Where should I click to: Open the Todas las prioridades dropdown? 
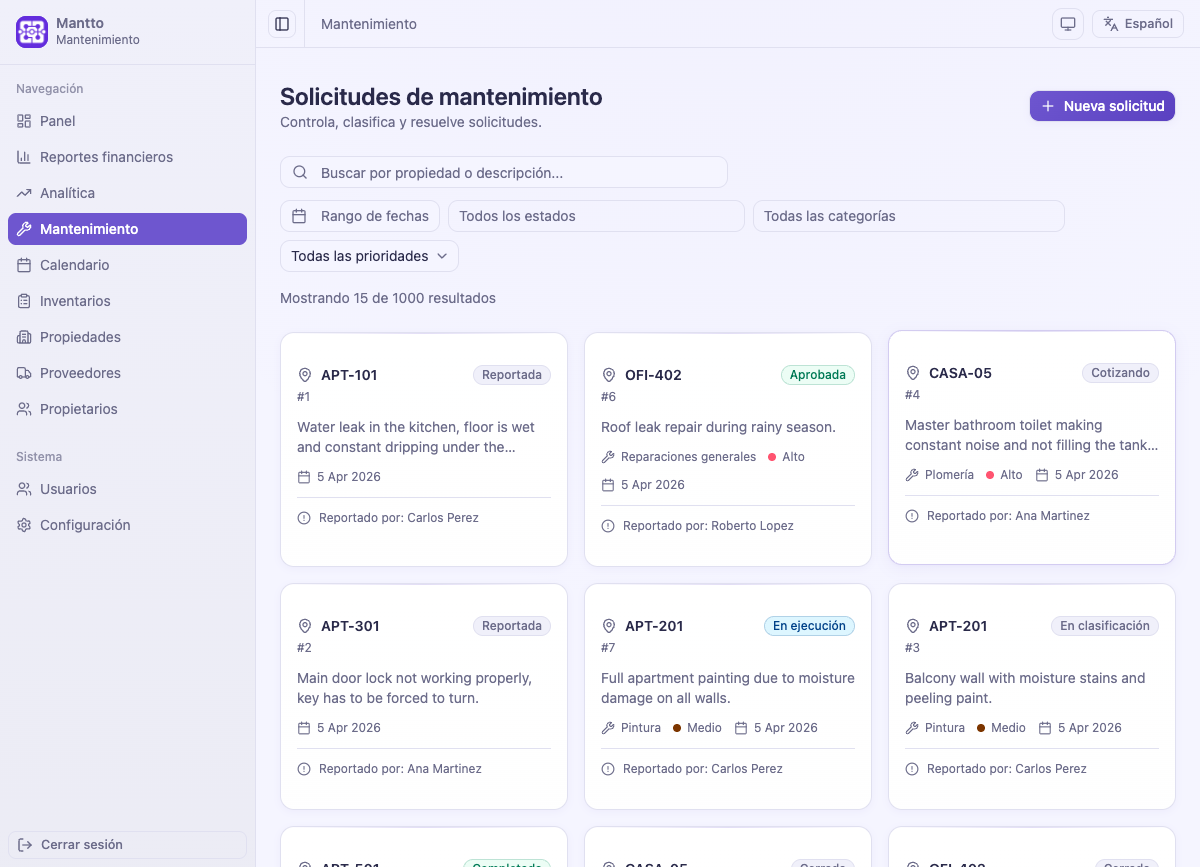(368, 256)
